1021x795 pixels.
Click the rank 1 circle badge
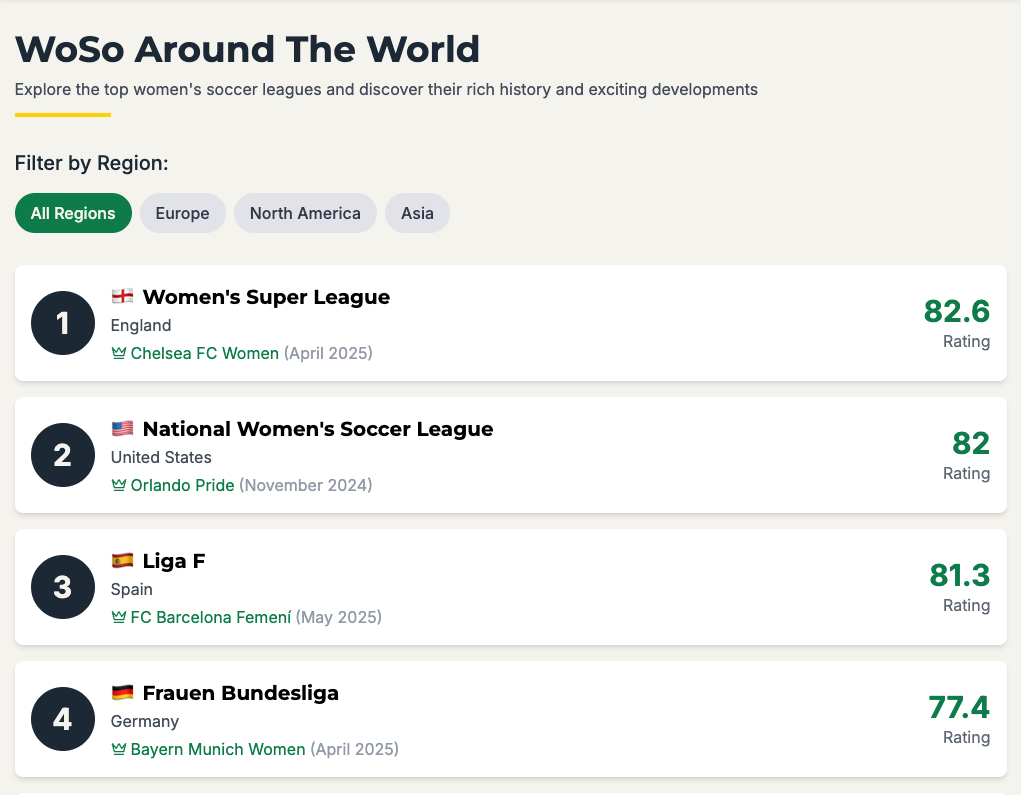pos(63,323)
